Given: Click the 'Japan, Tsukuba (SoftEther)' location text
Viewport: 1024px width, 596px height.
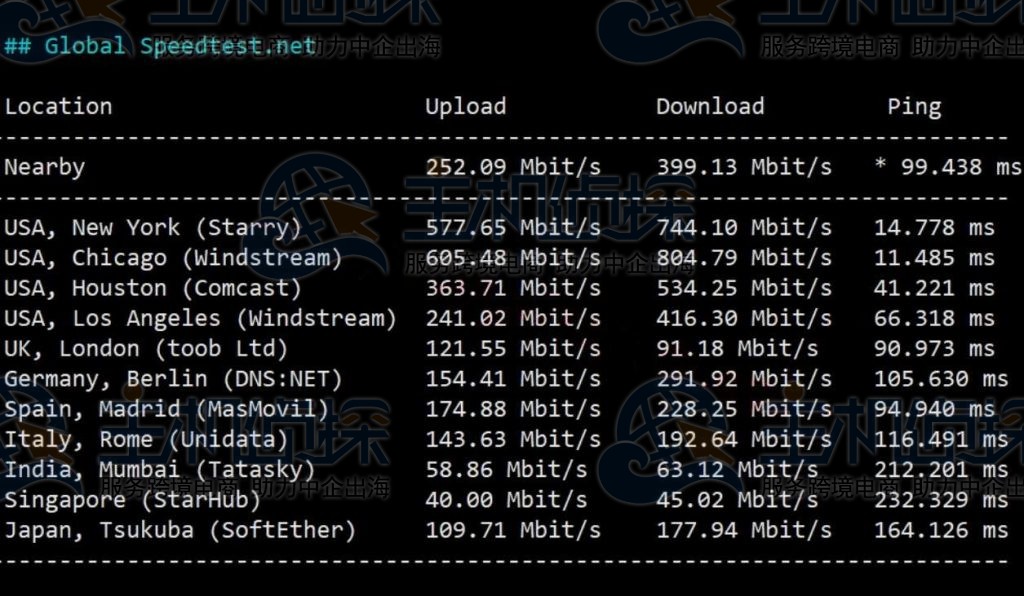Looking at the screenshot, I should pos(180,530).
